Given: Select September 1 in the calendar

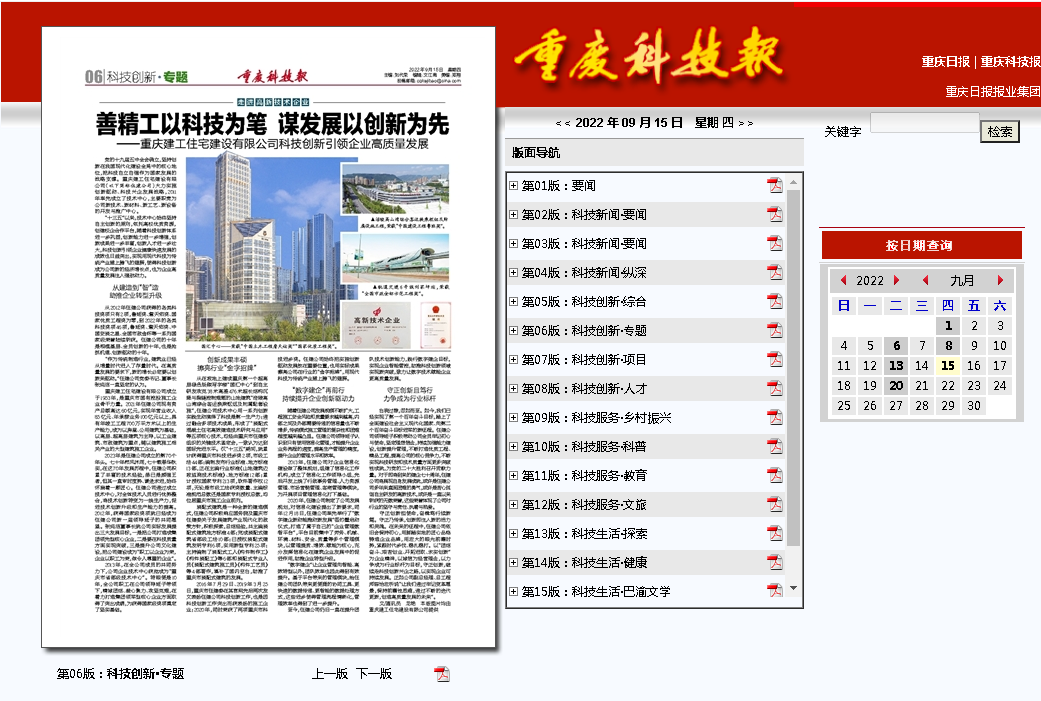Looking at the screenshot, I should pos(948,326).
